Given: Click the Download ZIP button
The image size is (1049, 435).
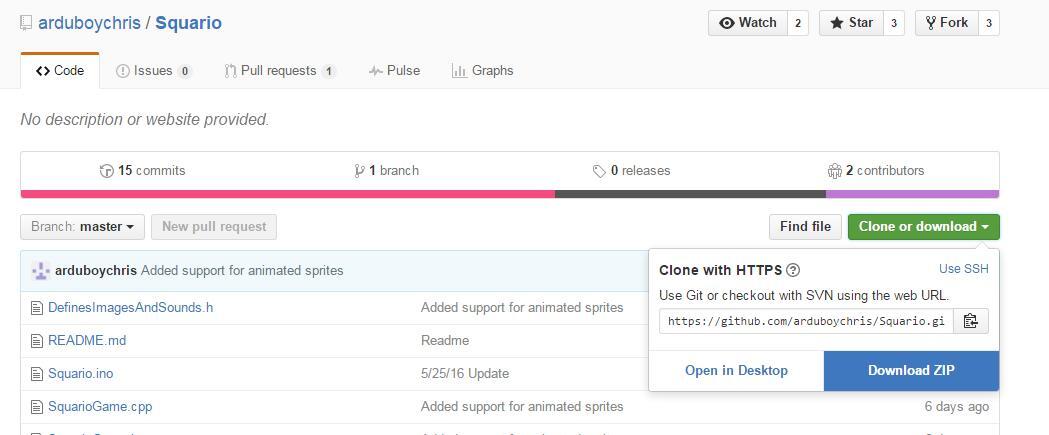Looking at the screenshot, I should coord(911,371).
